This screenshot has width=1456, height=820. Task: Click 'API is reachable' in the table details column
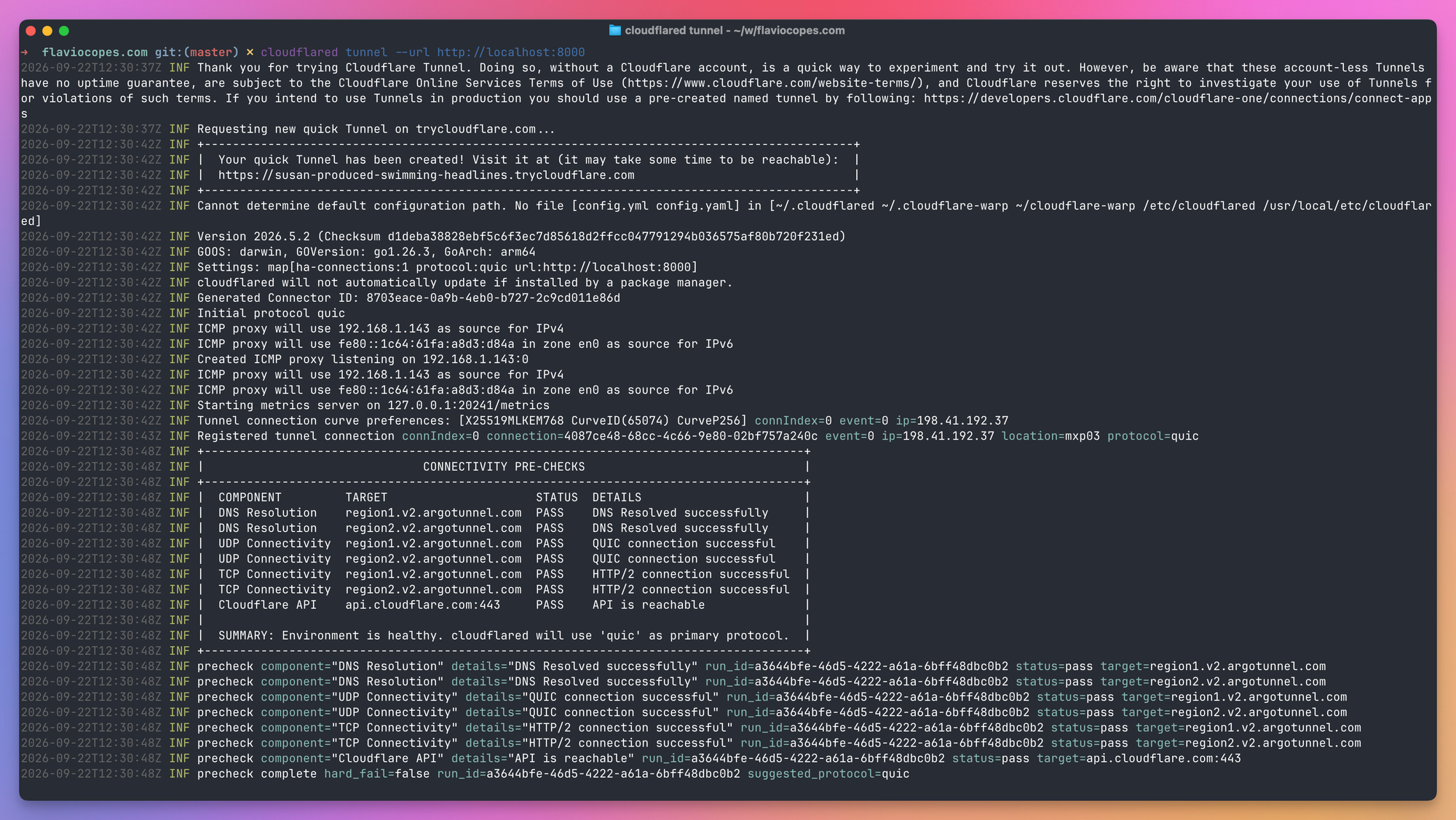[x=648, y=605]
